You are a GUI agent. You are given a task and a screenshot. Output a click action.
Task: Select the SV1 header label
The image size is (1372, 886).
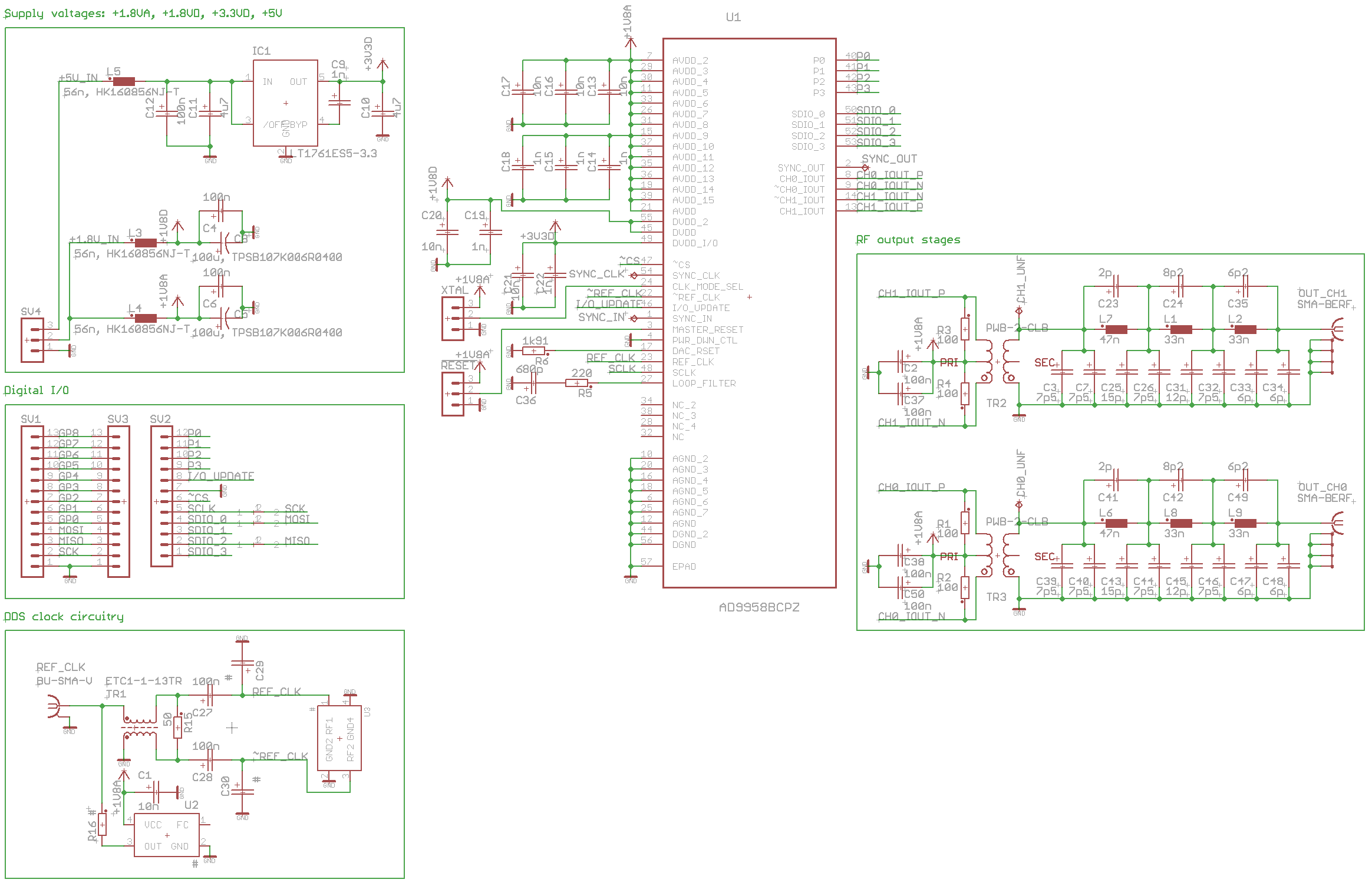31,419
